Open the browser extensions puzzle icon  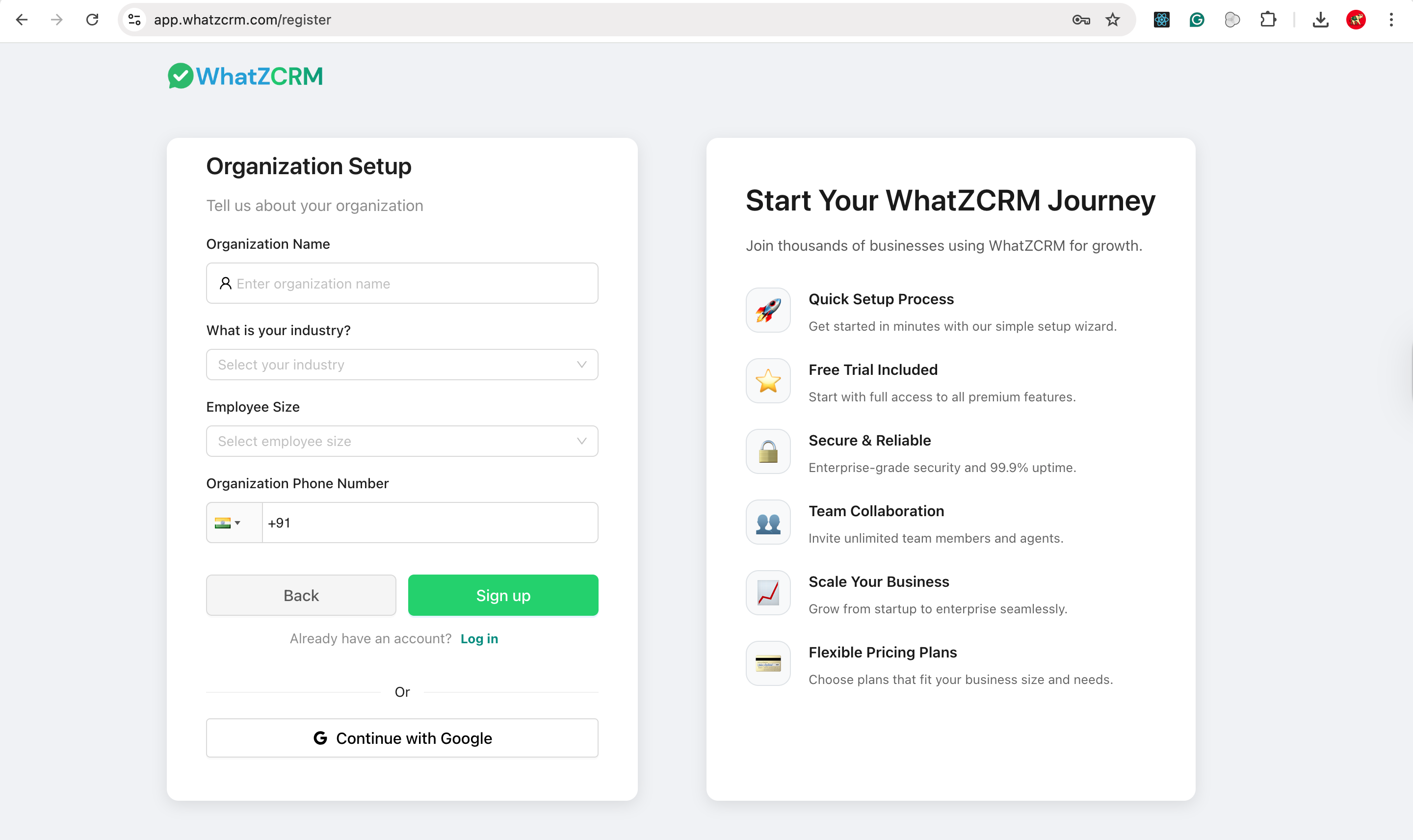(1268, 20)
